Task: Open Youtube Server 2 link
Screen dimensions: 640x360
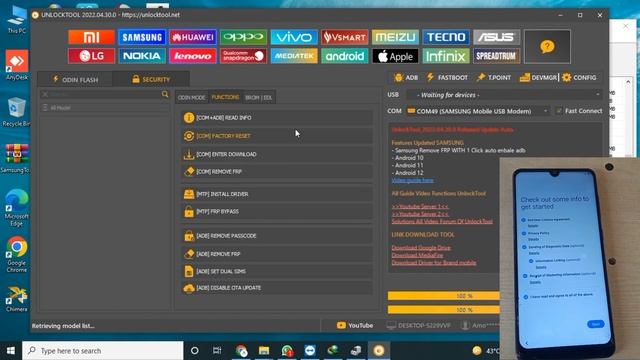Action: click(420, 214)
